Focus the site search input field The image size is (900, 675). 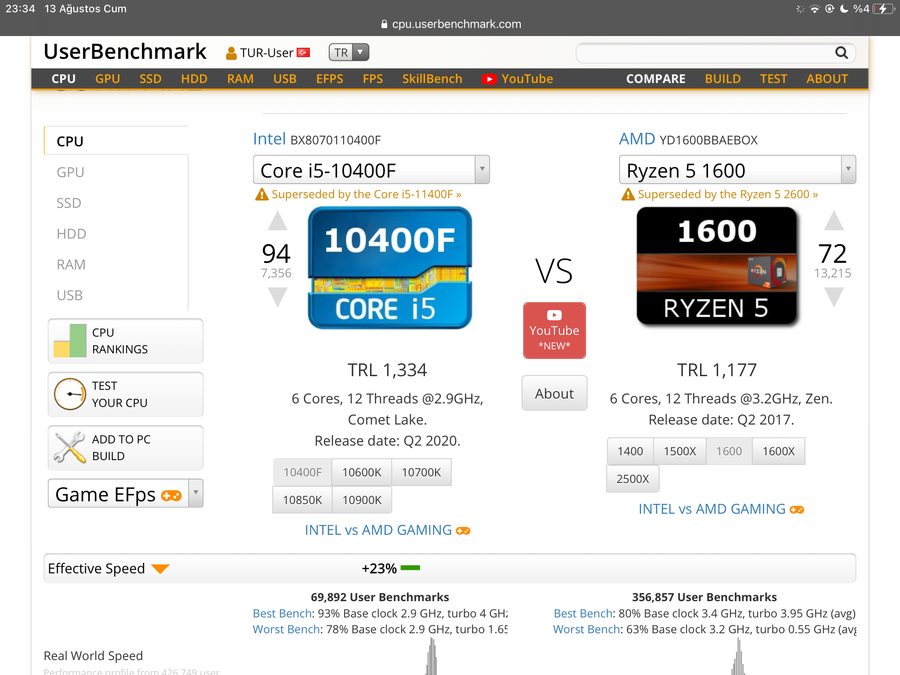(705, 53)
